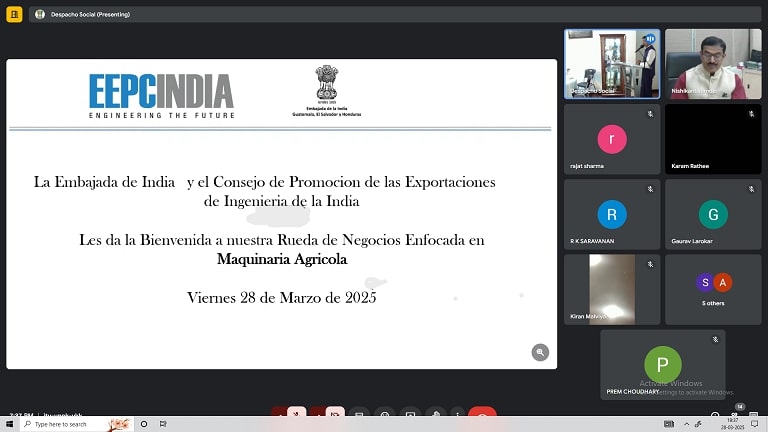Select the Nishikant video tile
Screen dimensions: 768x432
coord(713,64)
